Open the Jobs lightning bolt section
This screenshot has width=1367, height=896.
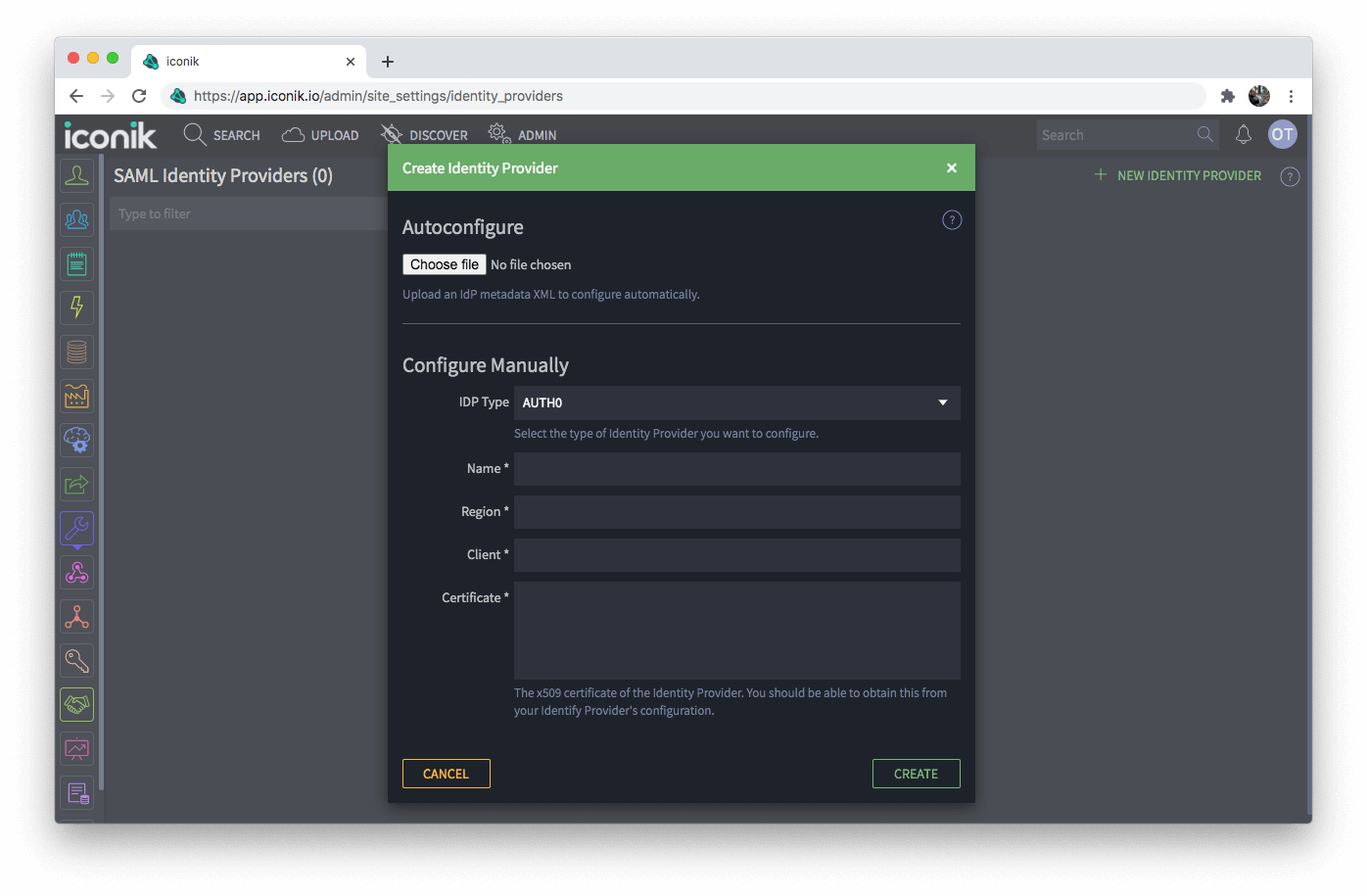tap(76, 307)
